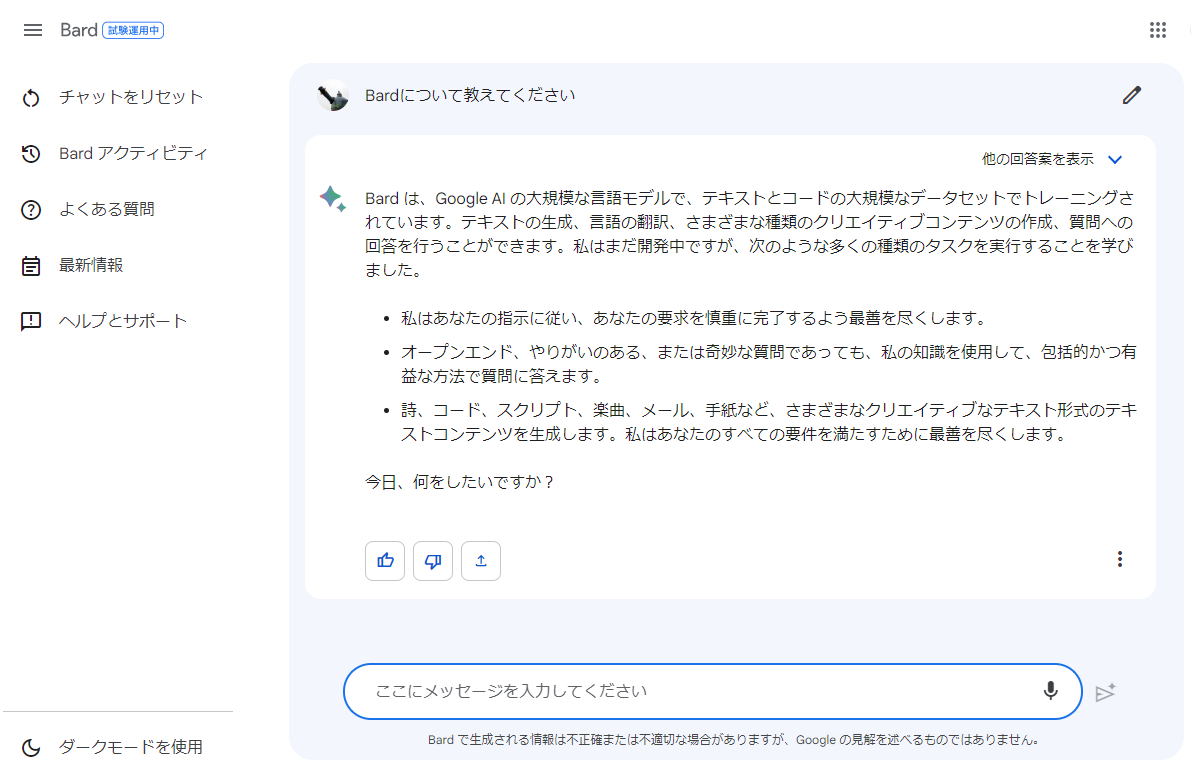1191x760 pixels.
Task: Click the intro paragraph starting Bard は、Google AI
Action: (750, 234)
